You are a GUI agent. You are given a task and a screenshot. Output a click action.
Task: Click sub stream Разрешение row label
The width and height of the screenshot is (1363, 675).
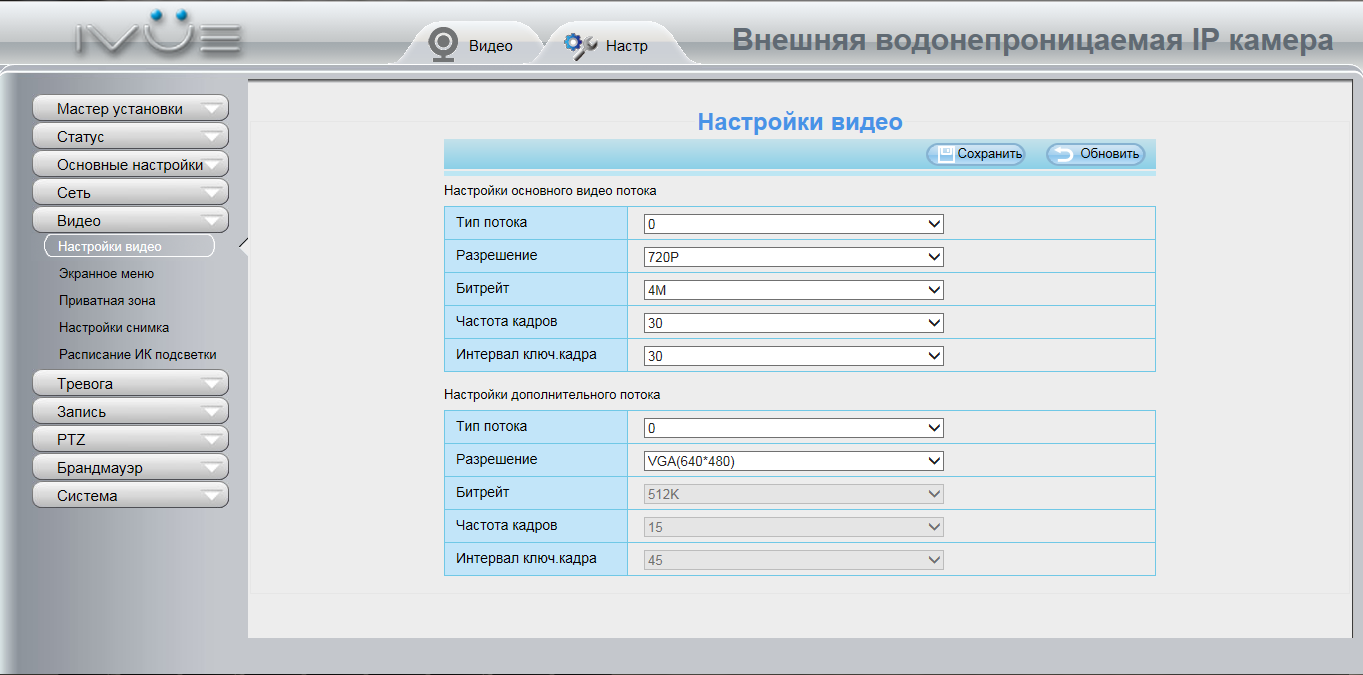496,459
